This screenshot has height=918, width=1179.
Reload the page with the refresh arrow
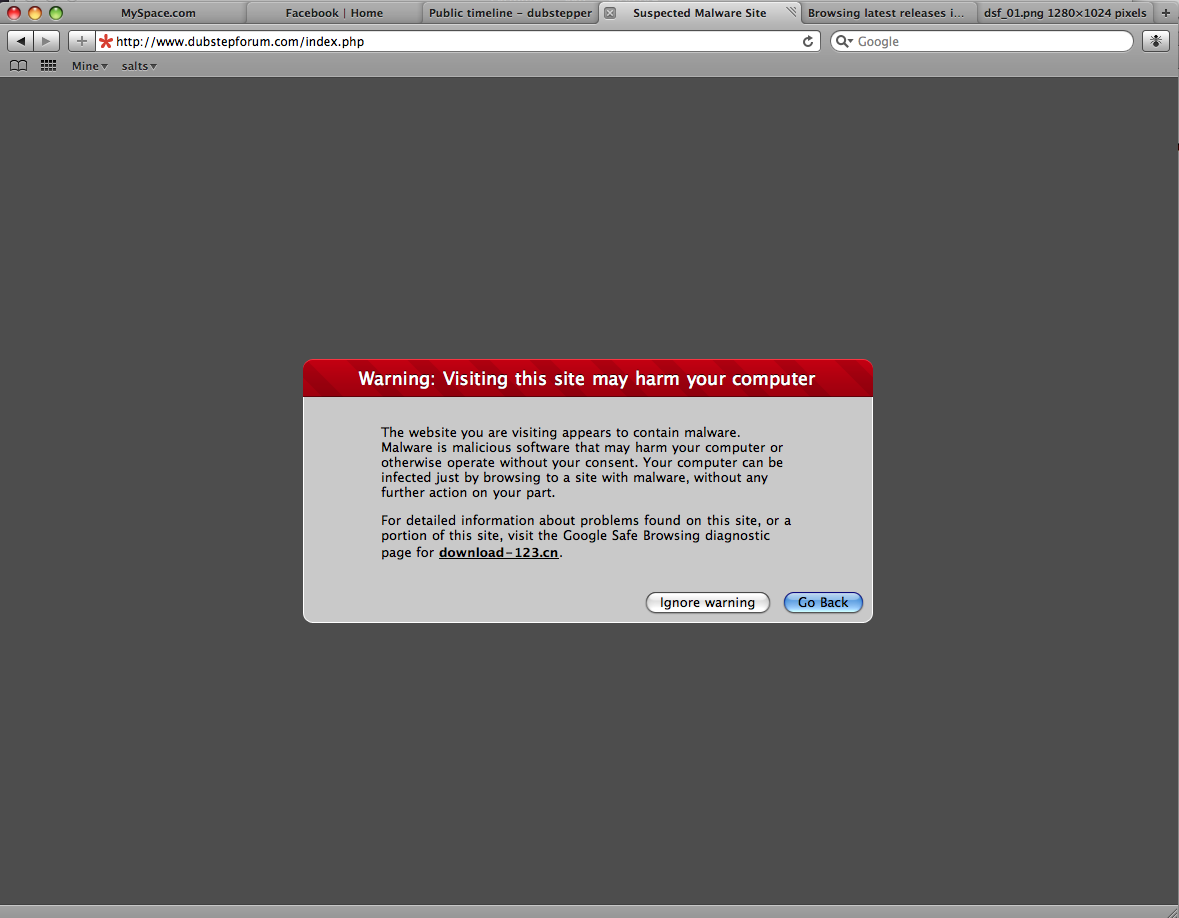[x=808, y=41]
